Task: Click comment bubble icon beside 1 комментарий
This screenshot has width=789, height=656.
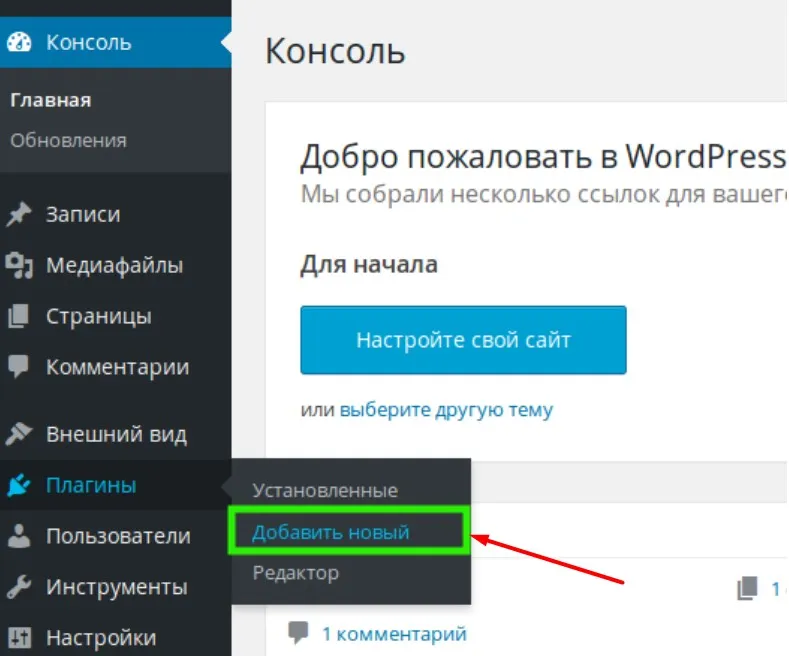Action: tap(298, 632)
